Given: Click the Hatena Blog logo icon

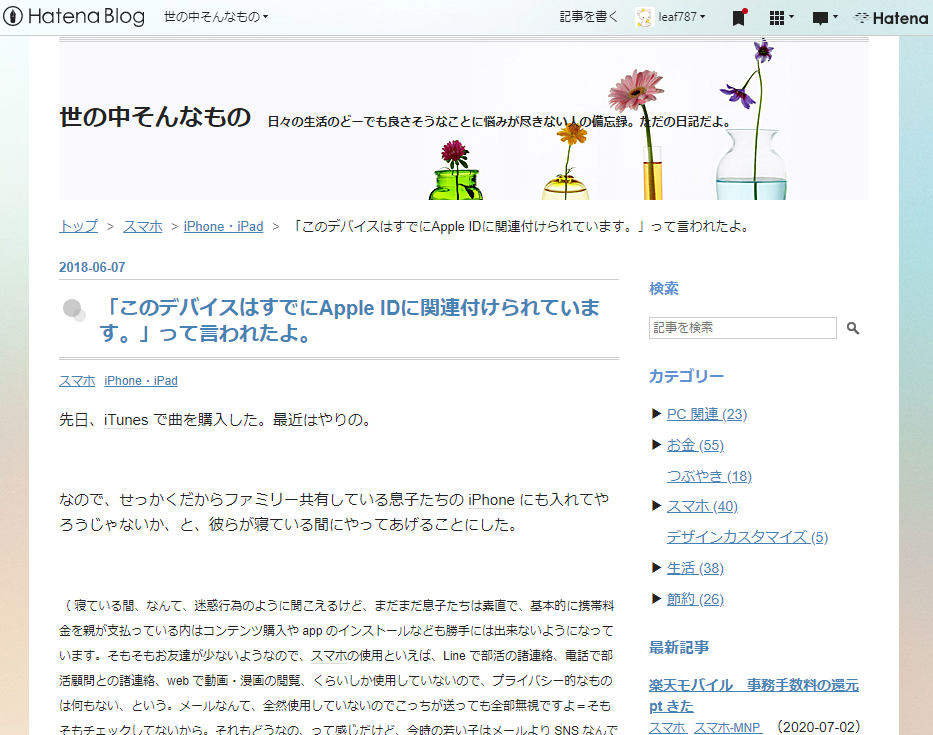Looking at the screenshot, I should [14, 16].
